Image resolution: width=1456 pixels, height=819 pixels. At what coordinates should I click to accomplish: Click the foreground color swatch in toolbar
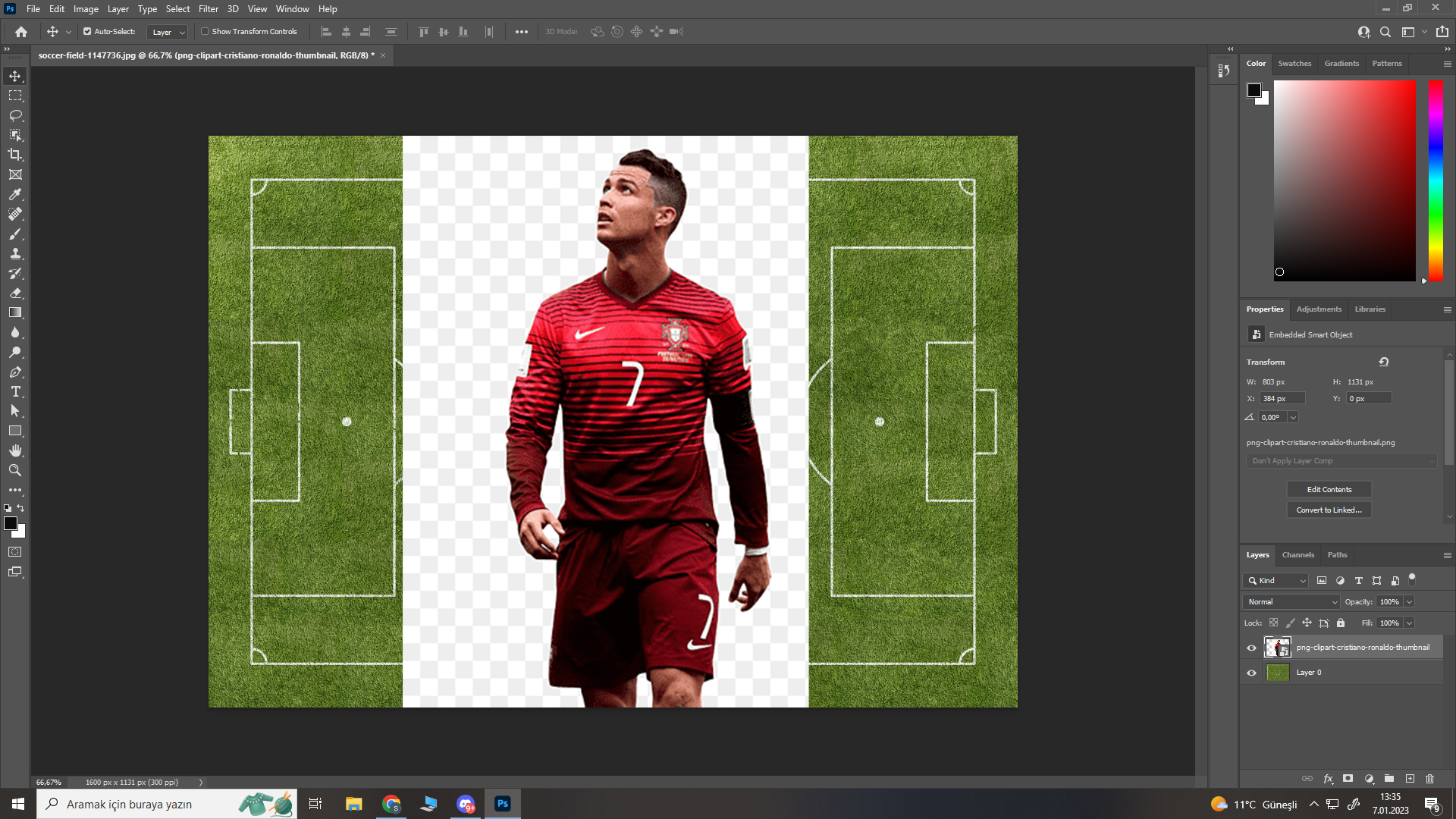(x=11, y=523)
